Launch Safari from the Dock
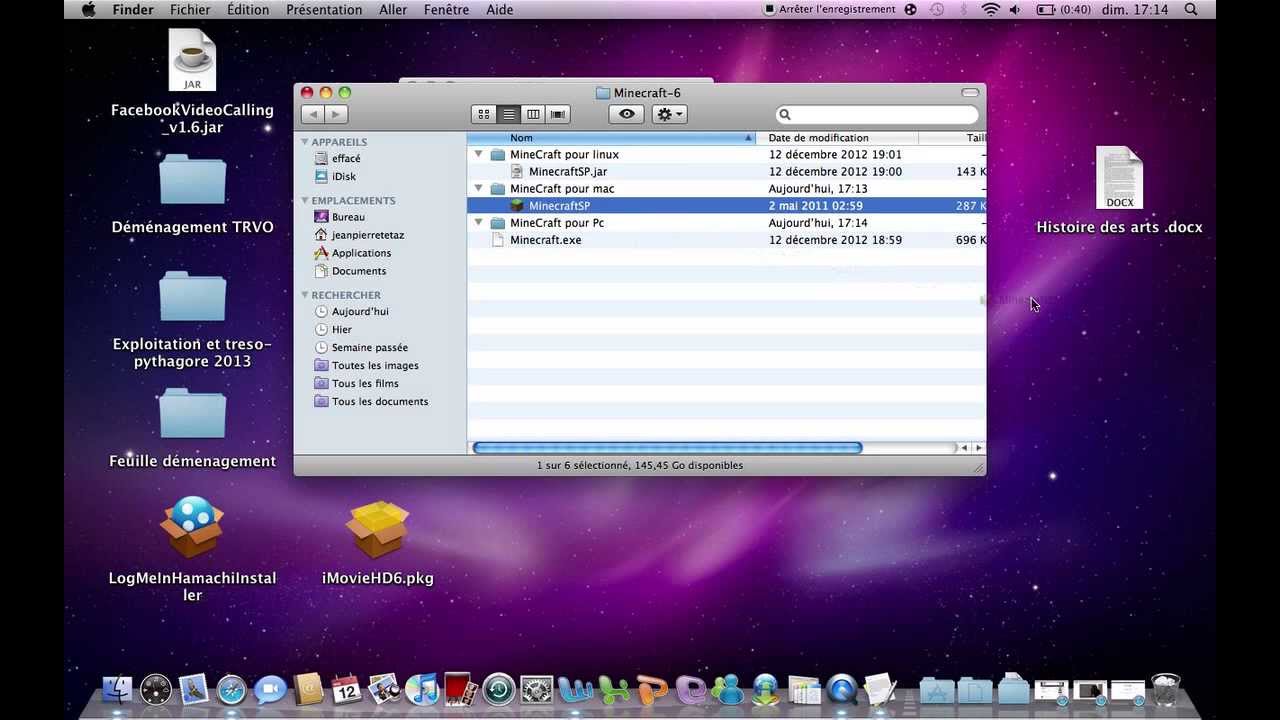 [x=231, y=689]
